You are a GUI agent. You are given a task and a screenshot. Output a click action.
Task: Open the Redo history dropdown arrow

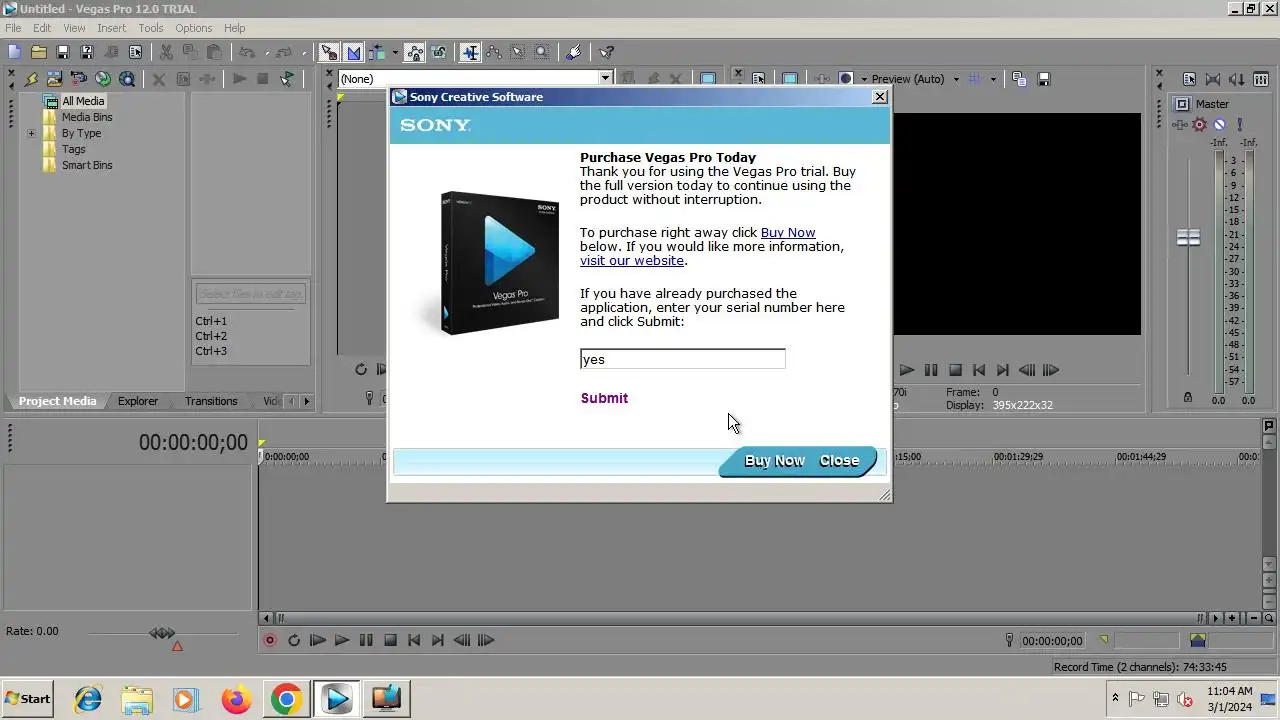[x=303, y=52]
